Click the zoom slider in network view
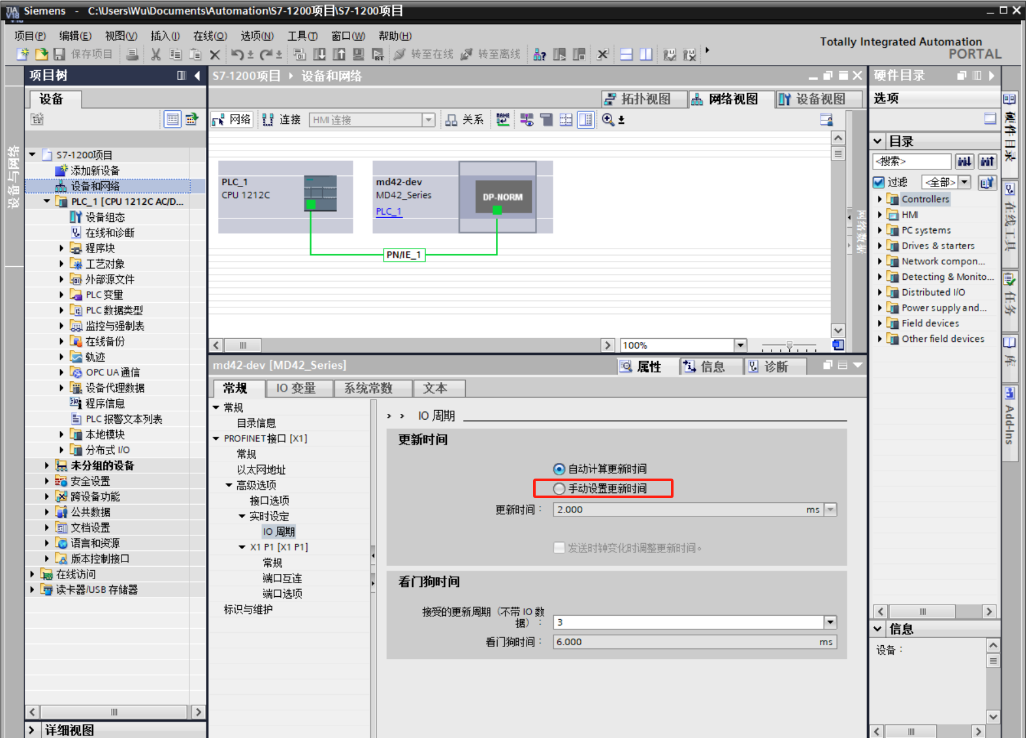This screenshot has width=1026, height=738. 788,345
